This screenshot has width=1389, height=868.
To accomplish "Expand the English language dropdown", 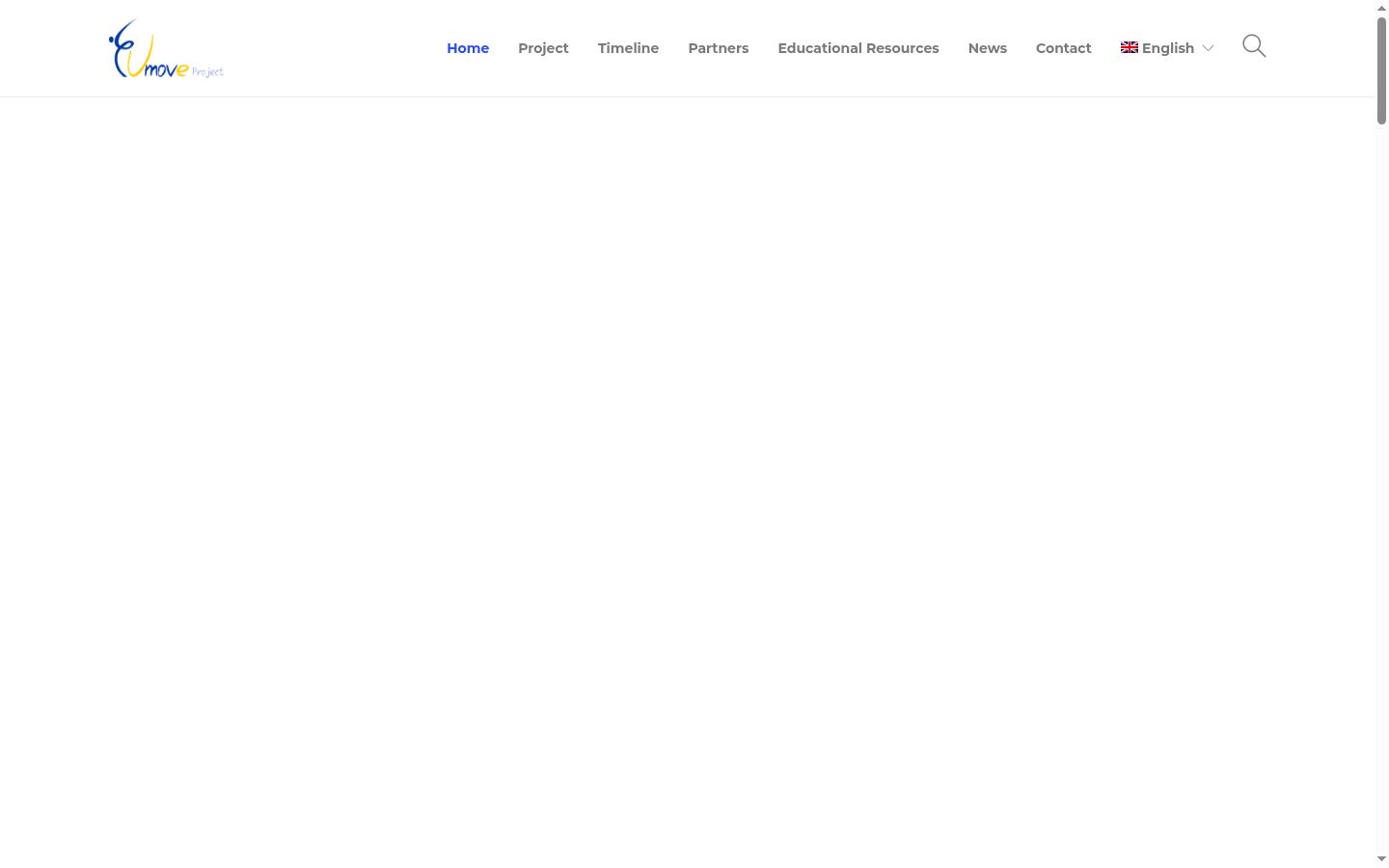I will pyautogui.click(x=1167, y=48).
